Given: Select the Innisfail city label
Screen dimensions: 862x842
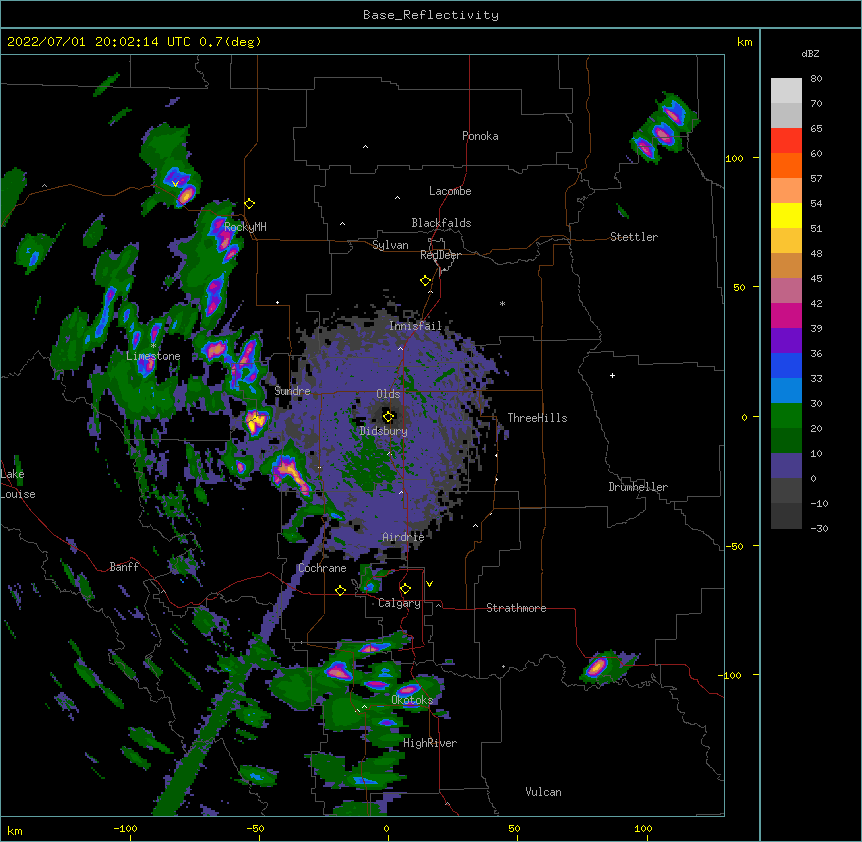Looking at the screenshot, I should tap(415, 326).
